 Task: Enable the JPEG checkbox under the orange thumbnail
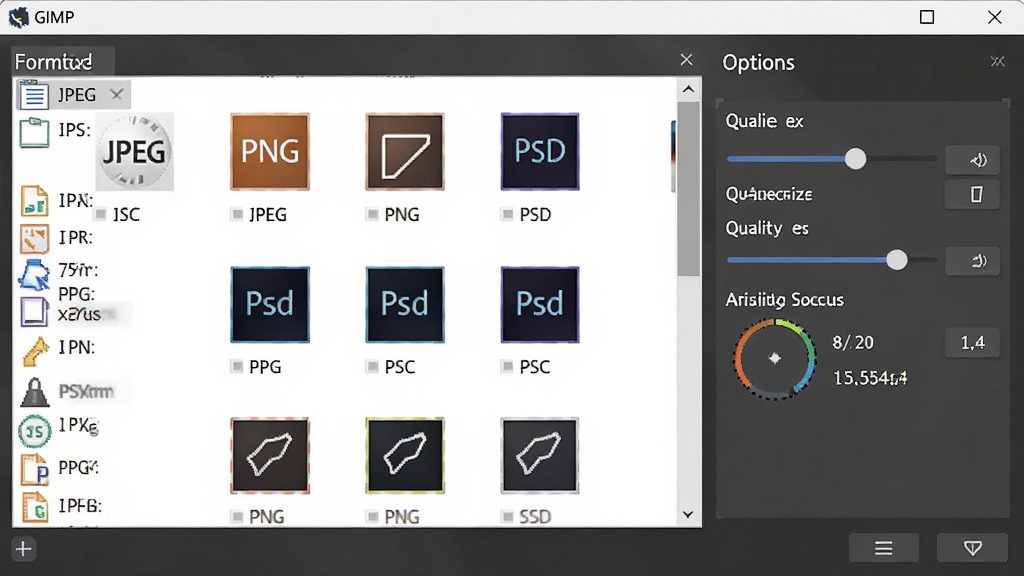237,214
